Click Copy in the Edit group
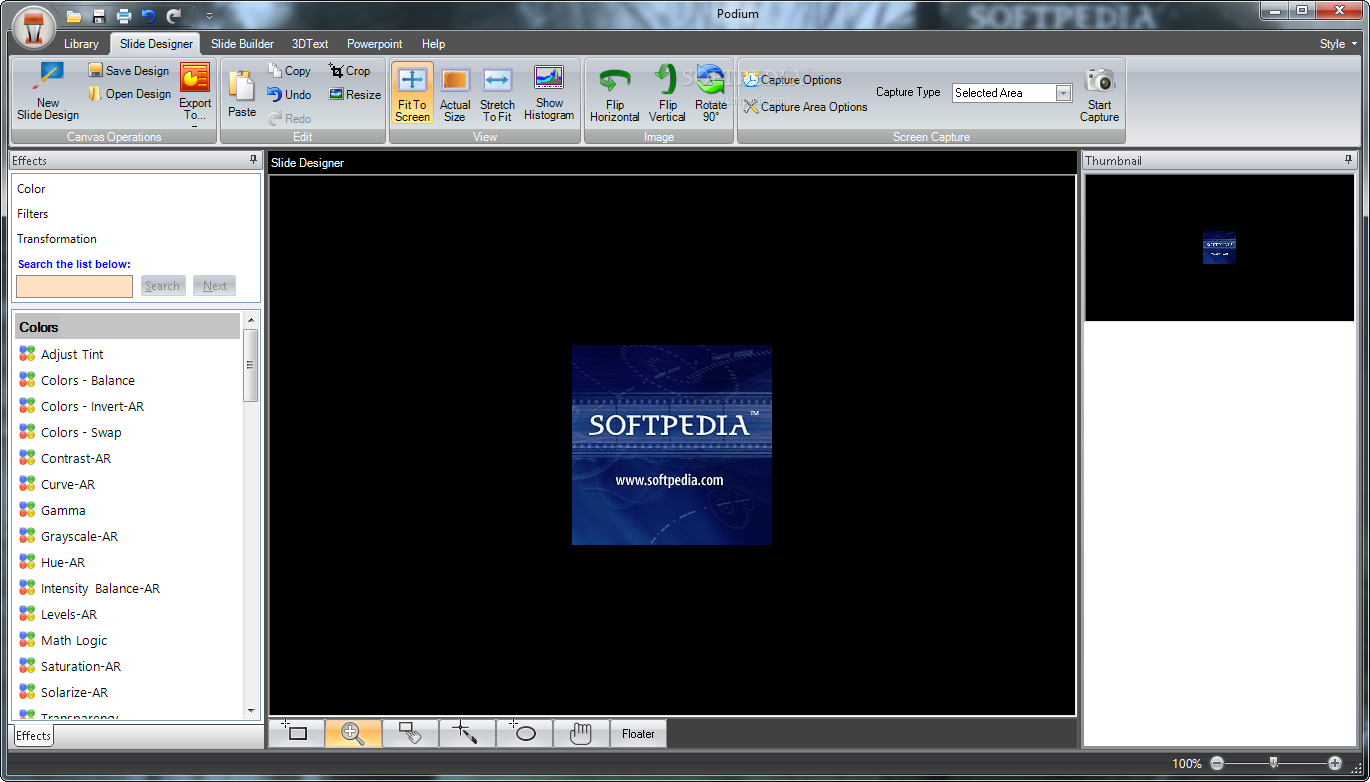 click(290, 71)
